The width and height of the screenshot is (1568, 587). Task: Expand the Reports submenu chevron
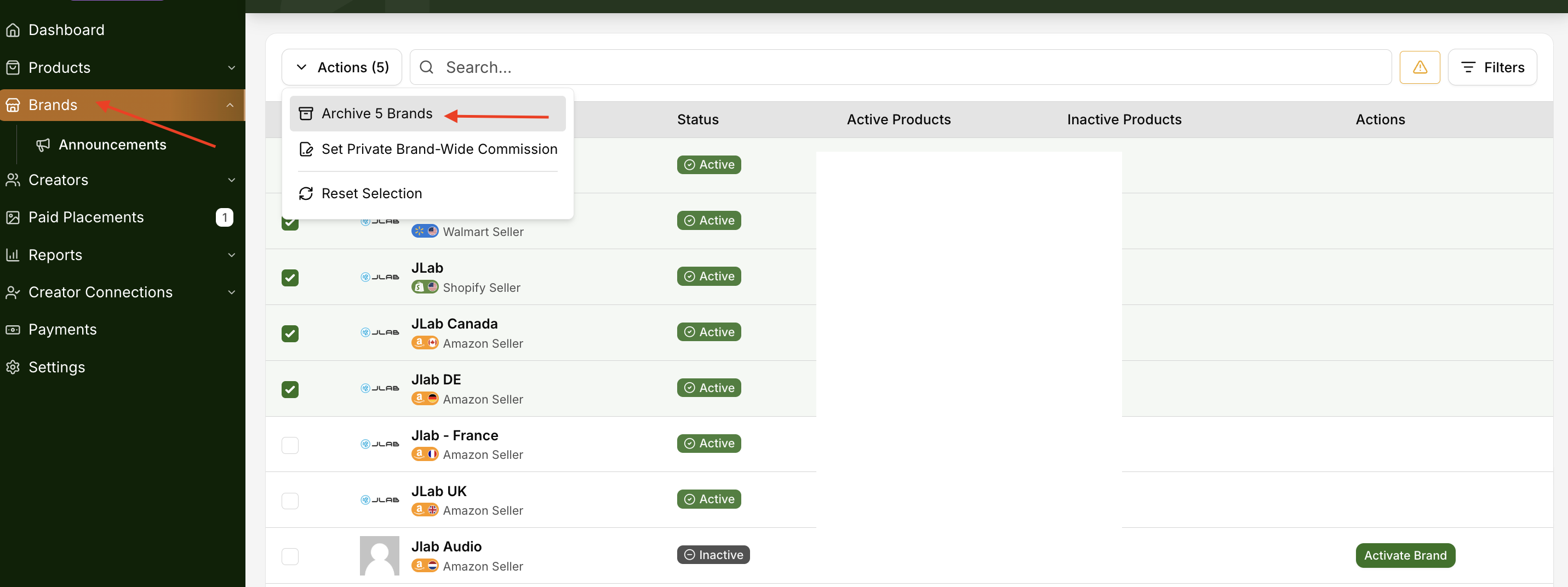point(231,255)
